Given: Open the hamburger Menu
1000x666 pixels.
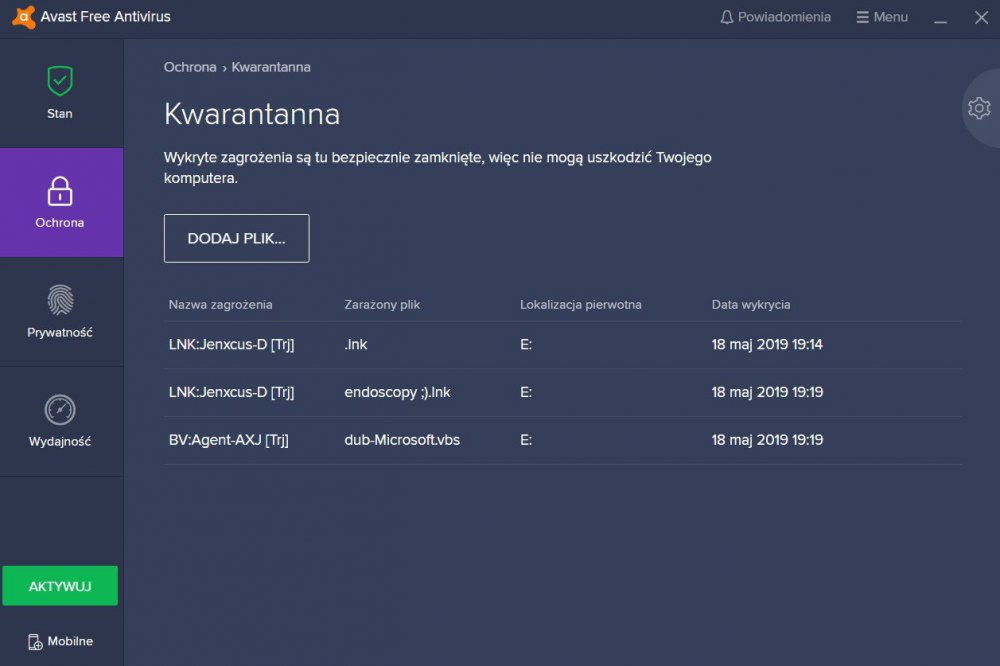Looking at the screenshot, I should click(x=881, y=17).
